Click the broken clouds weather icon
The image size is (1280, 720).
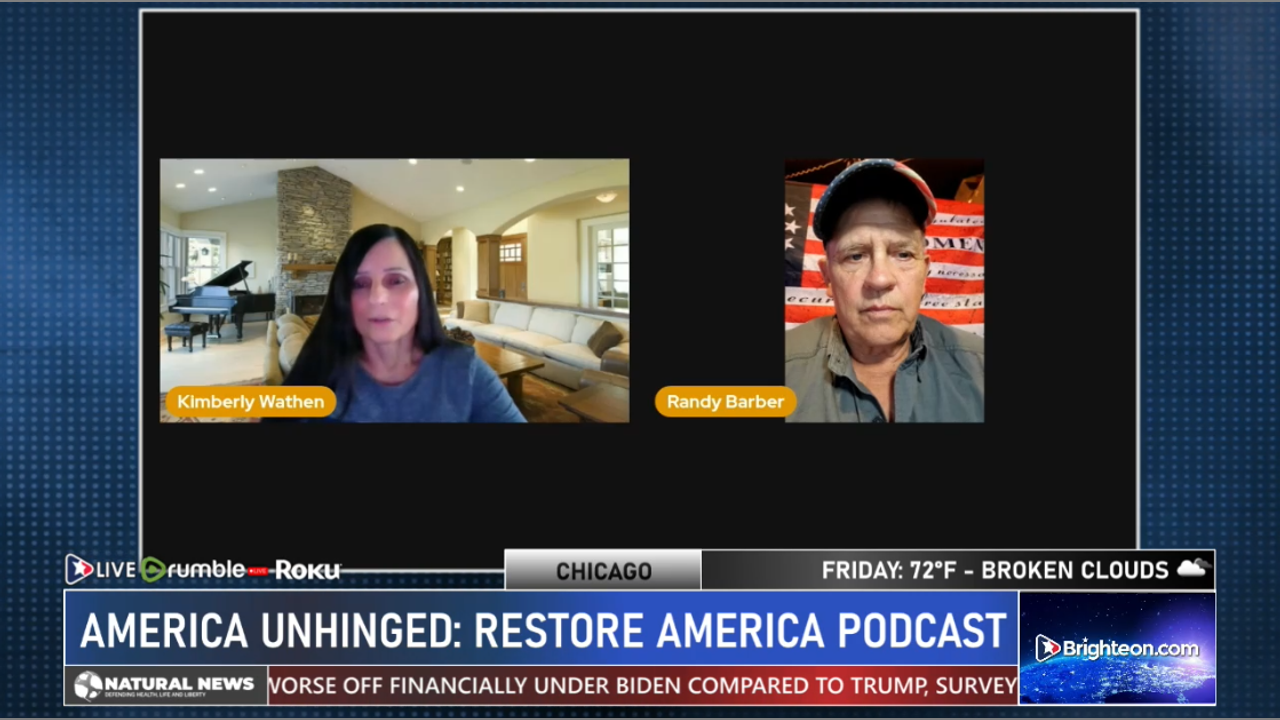(x=1192, y=568)
